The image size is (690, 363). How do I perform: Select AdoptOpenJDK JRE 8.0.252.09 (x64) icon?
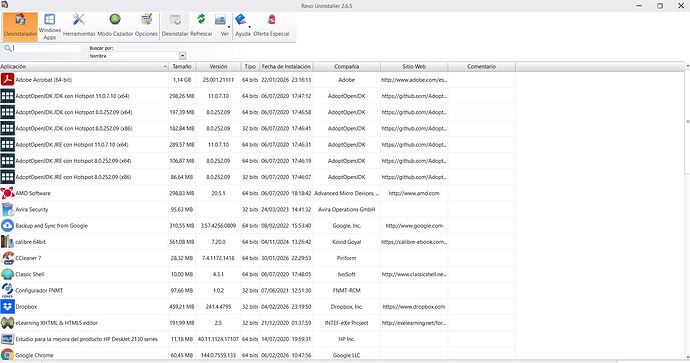(7, 161)
